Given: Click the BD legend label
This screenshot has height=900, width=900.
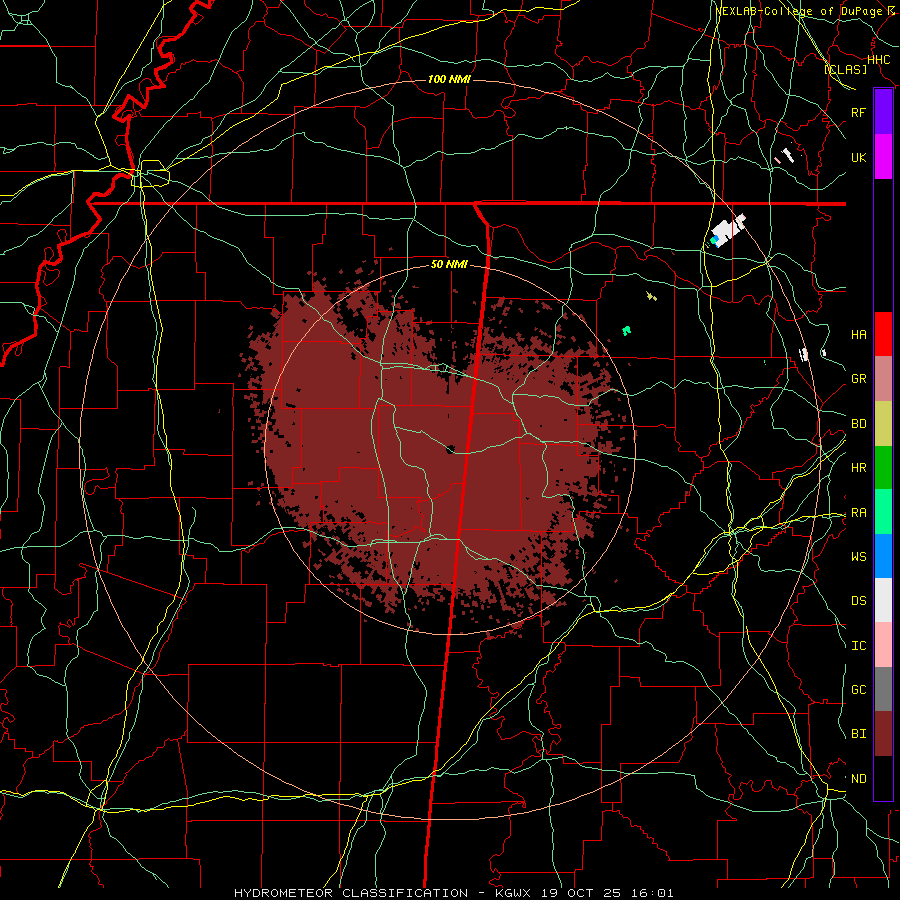Looking at the screenshot, I should coord(858,424).
